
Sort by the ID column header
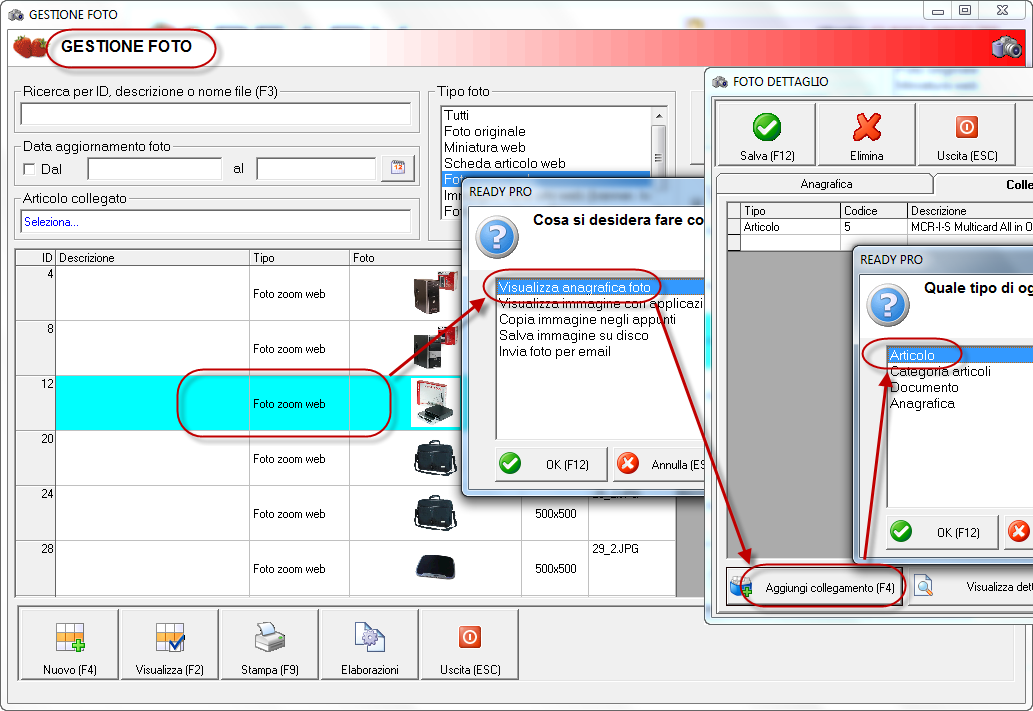click(36, 258)
